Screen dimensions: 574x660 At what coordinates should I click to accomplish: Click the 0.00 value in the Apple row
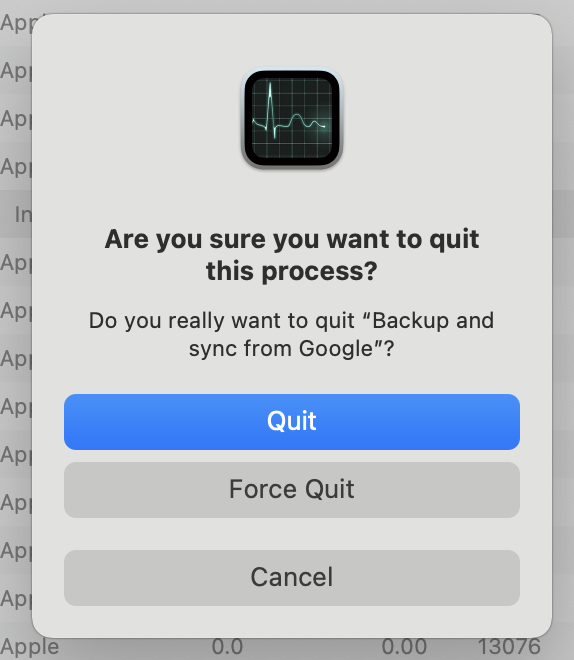404,647
